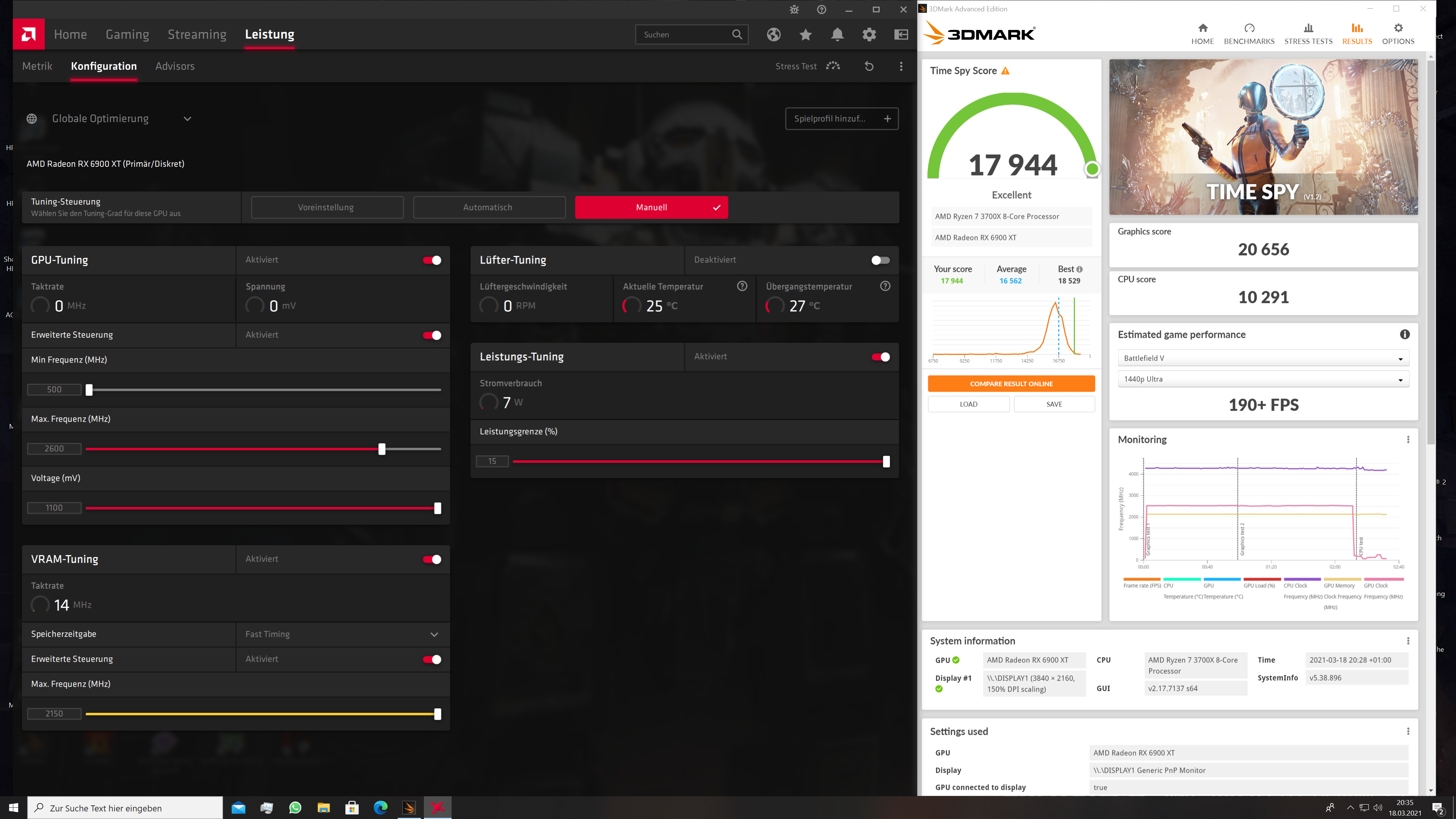Click the Max. Frequenz GPU slider handle
The image size is (1456, 819).
pyautogui.click(x=382, y=449)
